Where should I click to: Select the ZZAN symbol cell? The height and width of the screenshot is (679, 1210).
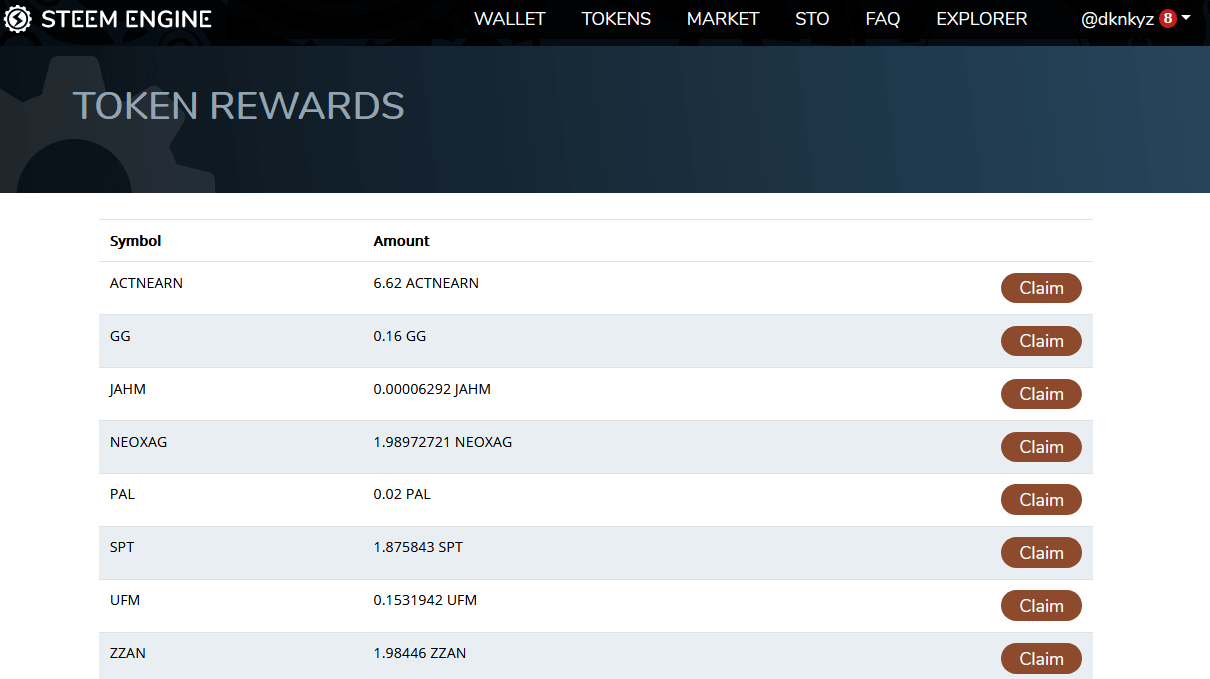pyautogui.click(x=128, y=654)
